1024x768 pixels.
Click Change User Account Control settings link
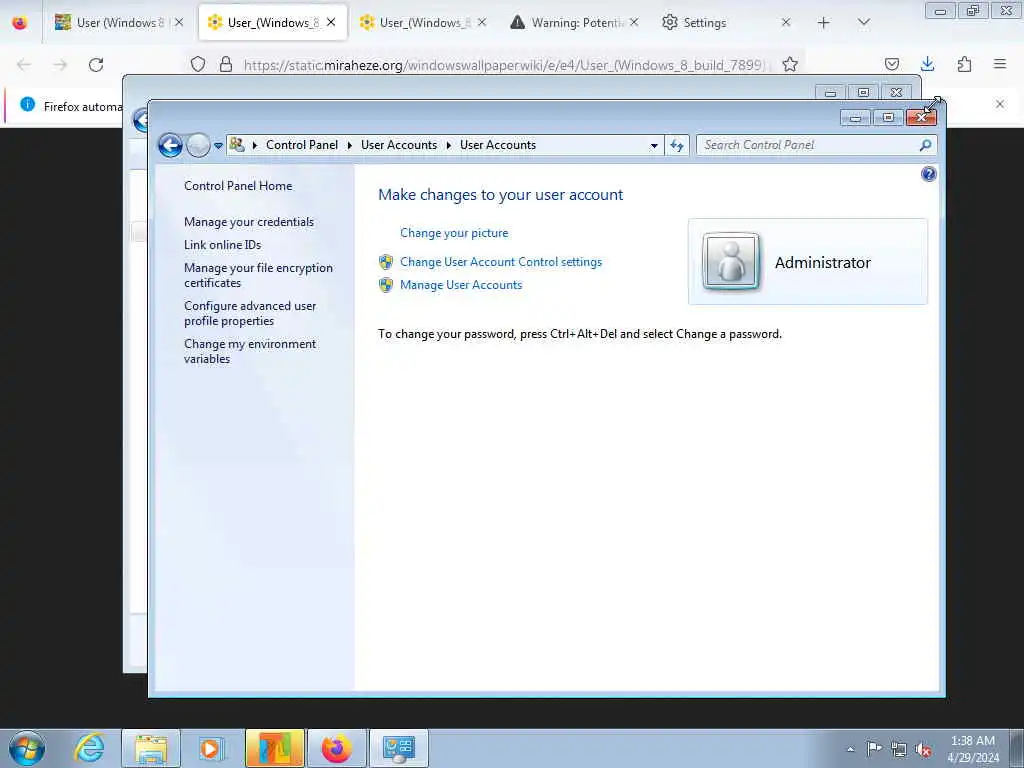(x=501, y=262)
